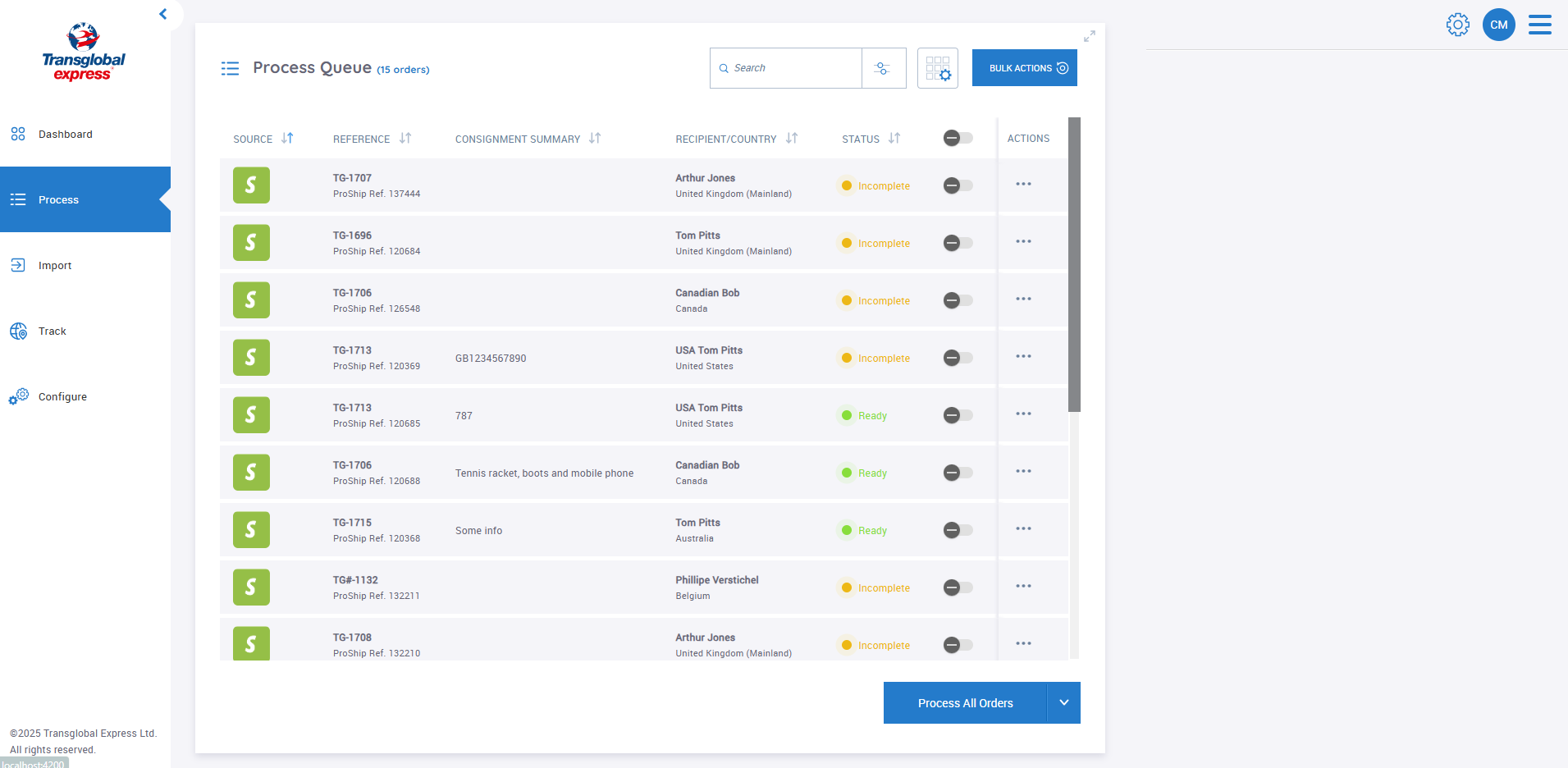The height and width of the screenshot is (768, 1568).
Task: Enable the switch for Tom Pitts Australia order
Action: [958, 530]
